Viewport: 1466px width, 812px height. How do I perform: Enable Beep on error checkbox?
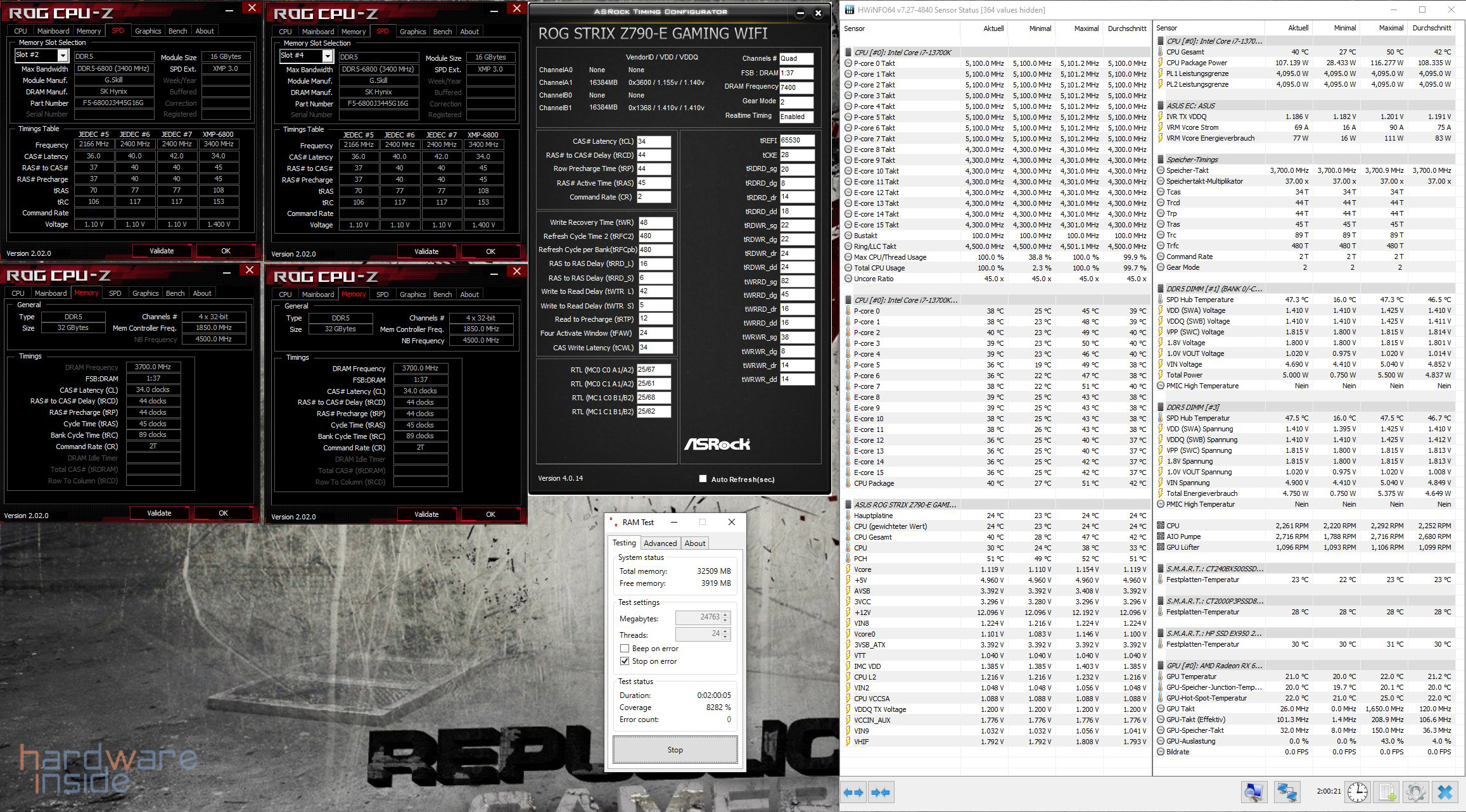pyautogui.click(x=625, y=649)
